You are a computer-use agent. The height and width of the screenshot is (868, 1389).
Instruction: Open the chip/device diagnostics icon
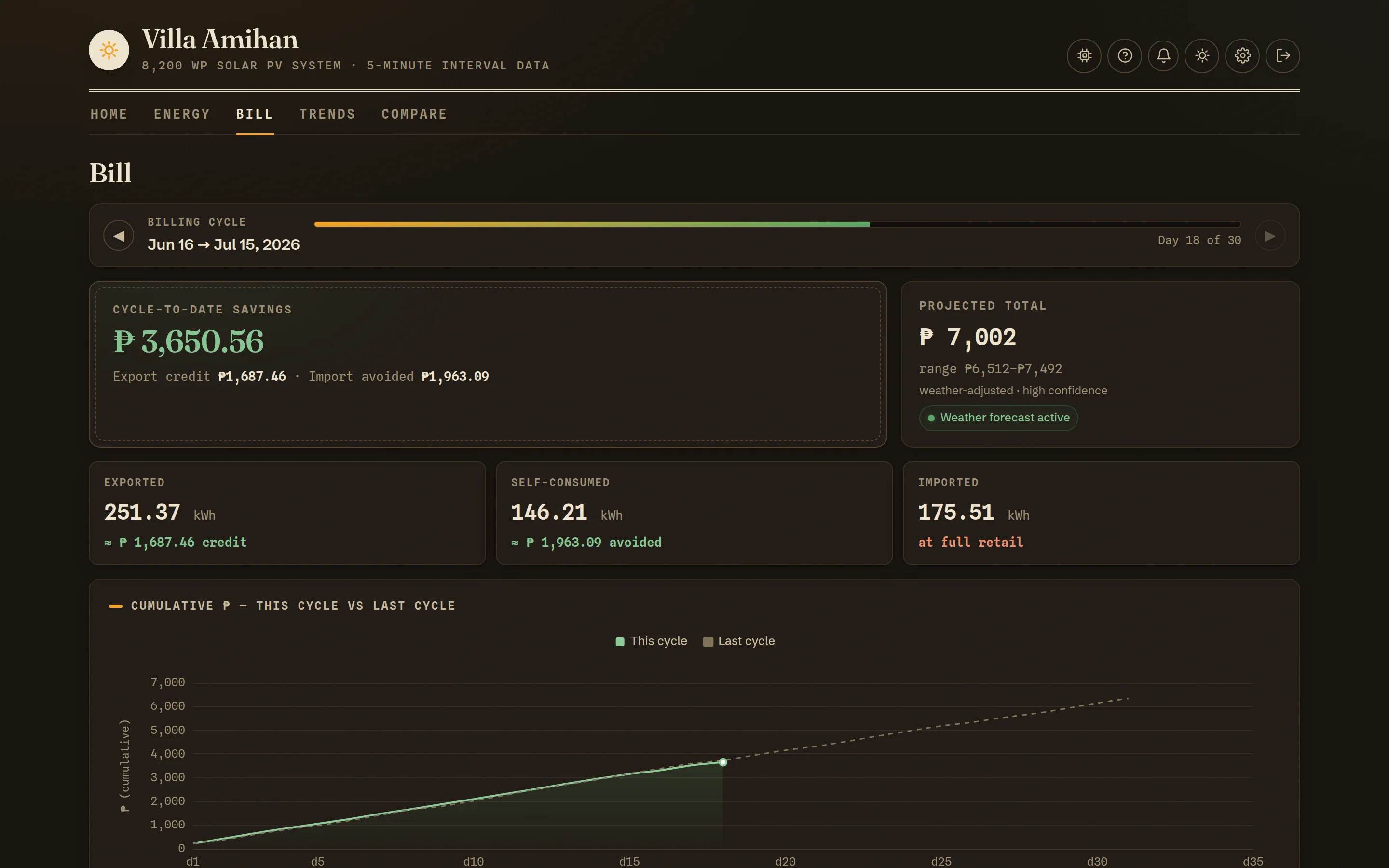point(1084,55)
